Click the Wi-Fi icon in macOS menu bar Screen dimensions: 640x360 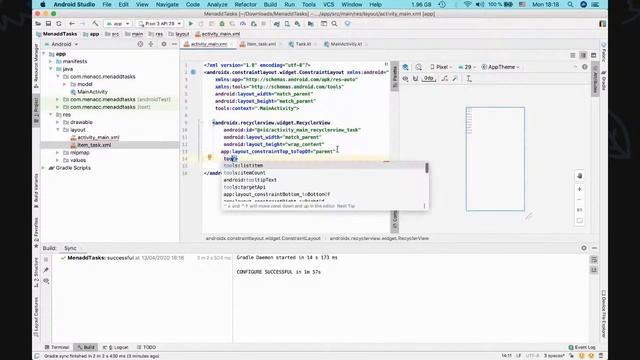coord(467,4)
